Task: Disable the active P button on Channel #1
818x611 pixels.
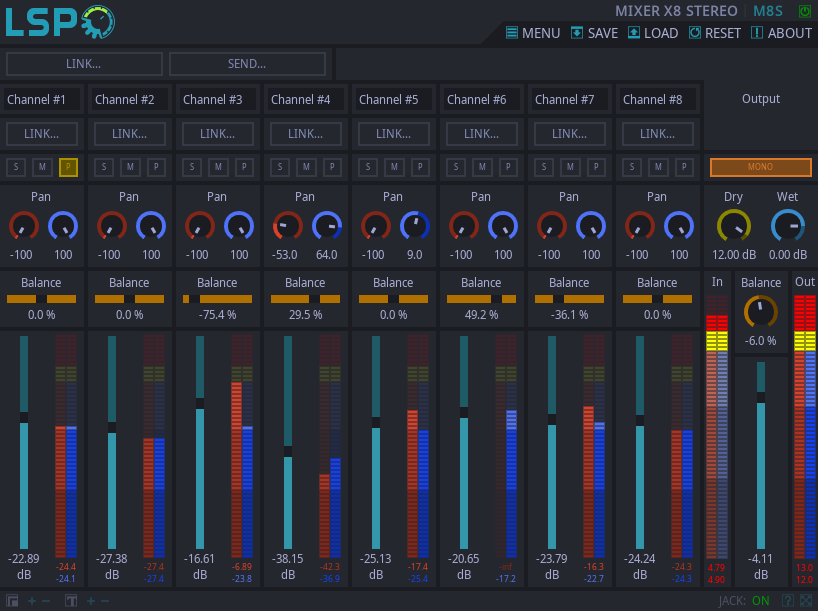Action: [68, 167]
